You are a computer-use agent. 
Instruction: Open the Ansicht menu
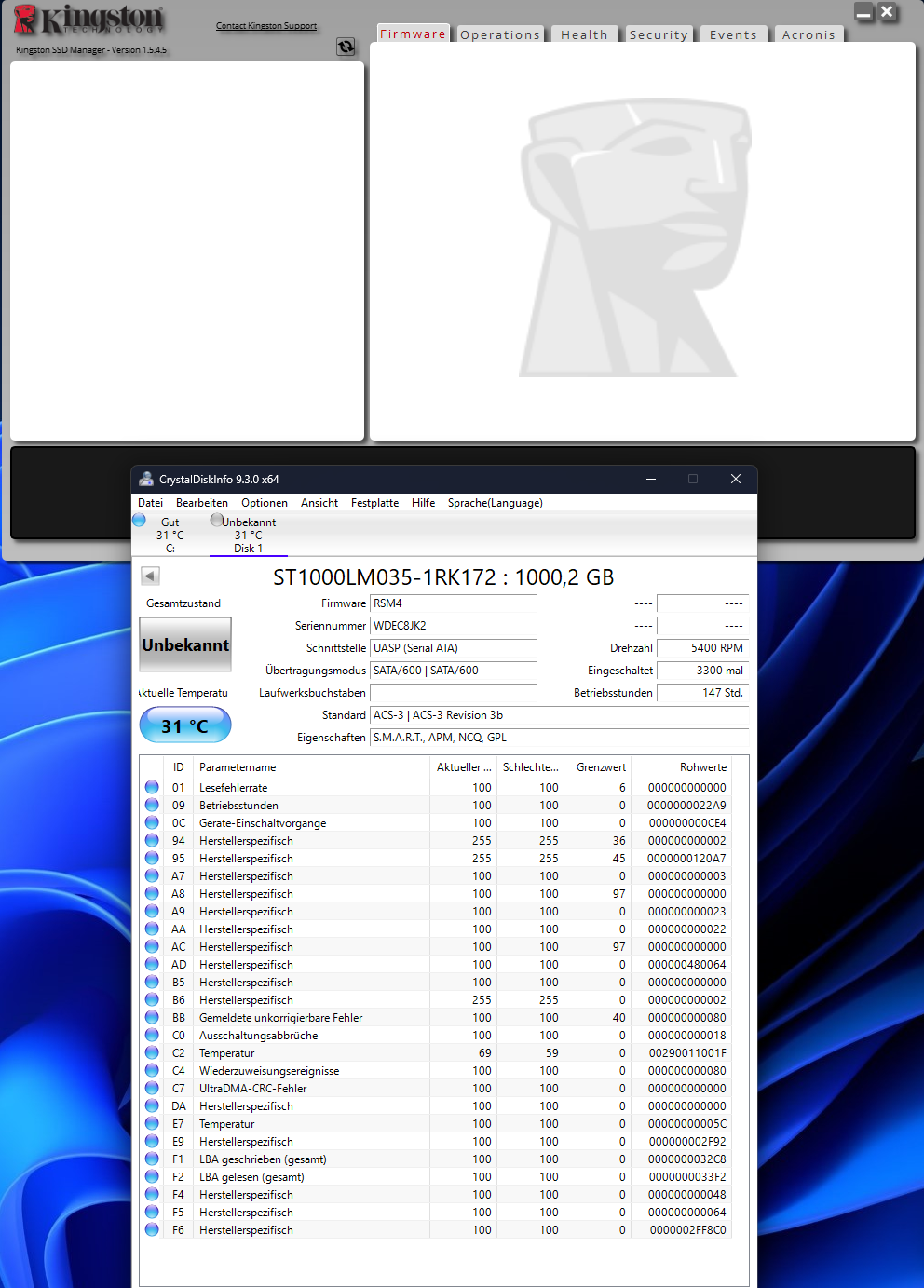pos(319,503)
